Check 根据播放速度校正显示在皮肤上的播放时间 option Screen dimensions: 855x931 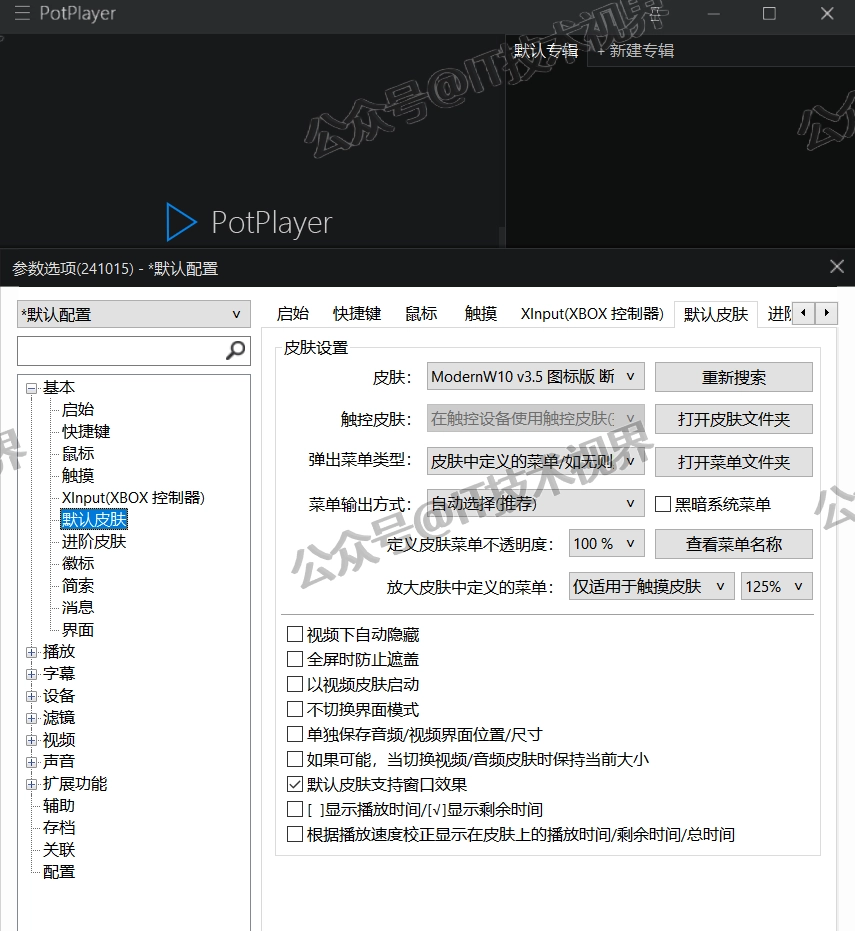294,834
